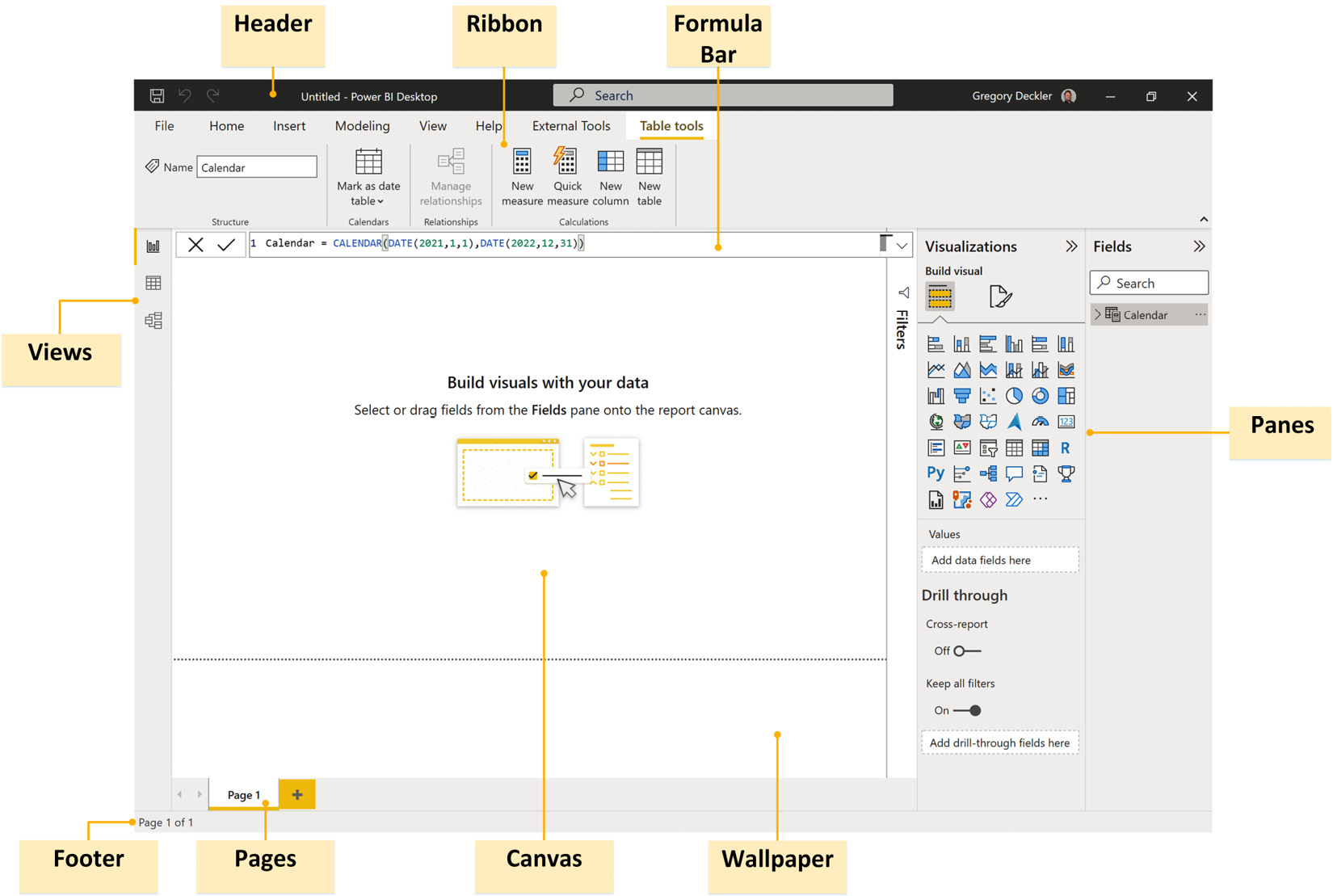The width and height of the screenshot is (1333, 896).
Task: Select the Page 1 tab
Action: (243, 794)
